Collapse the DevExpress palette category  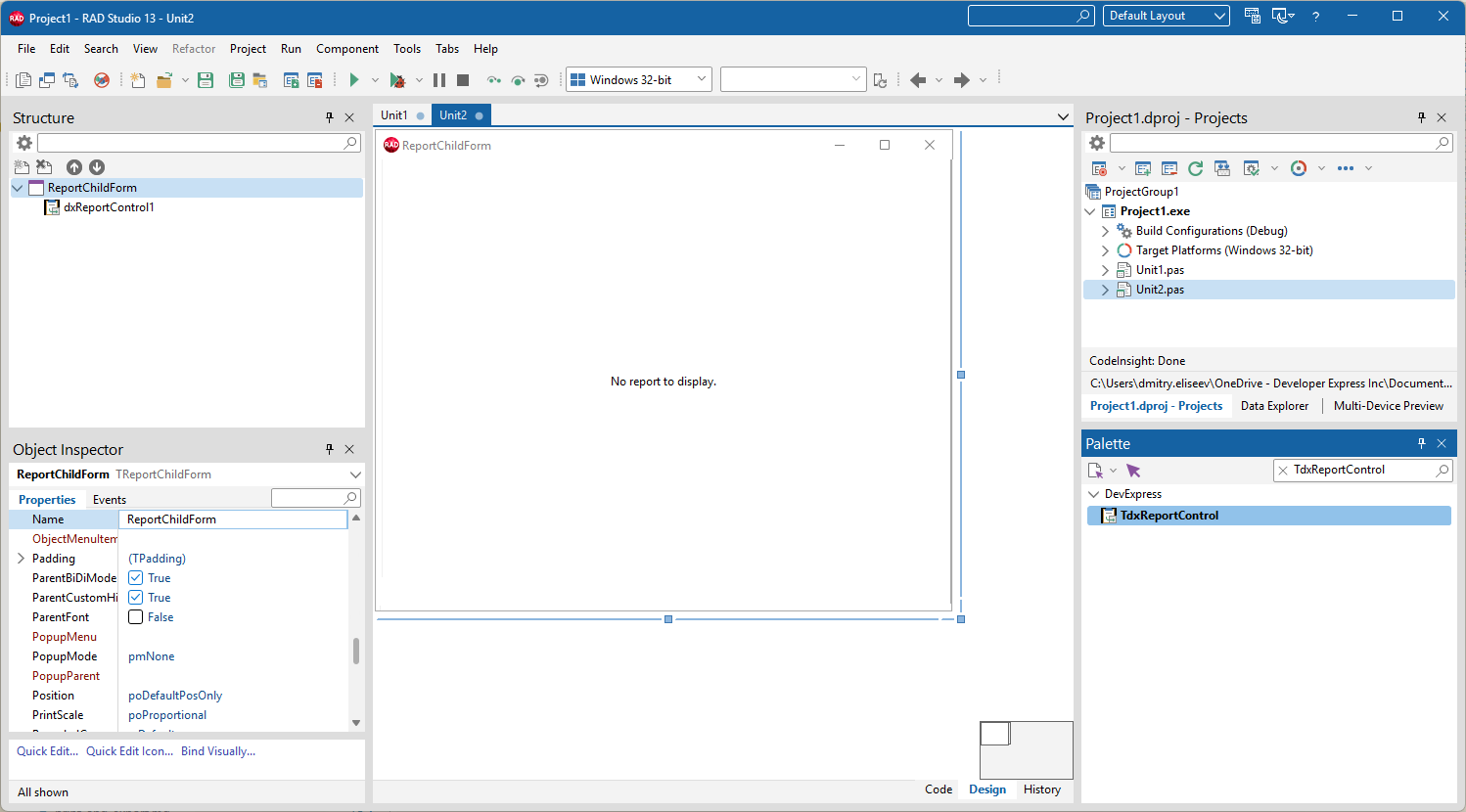1094,494
